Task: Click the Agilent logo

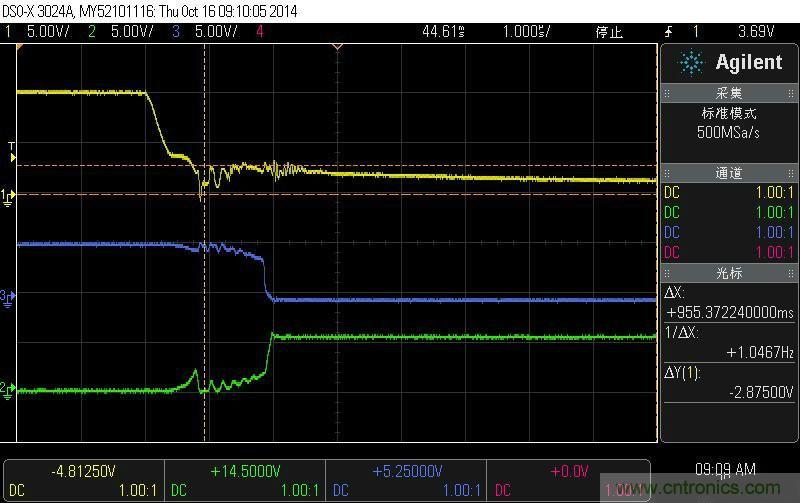Action: tap(729, 63)
